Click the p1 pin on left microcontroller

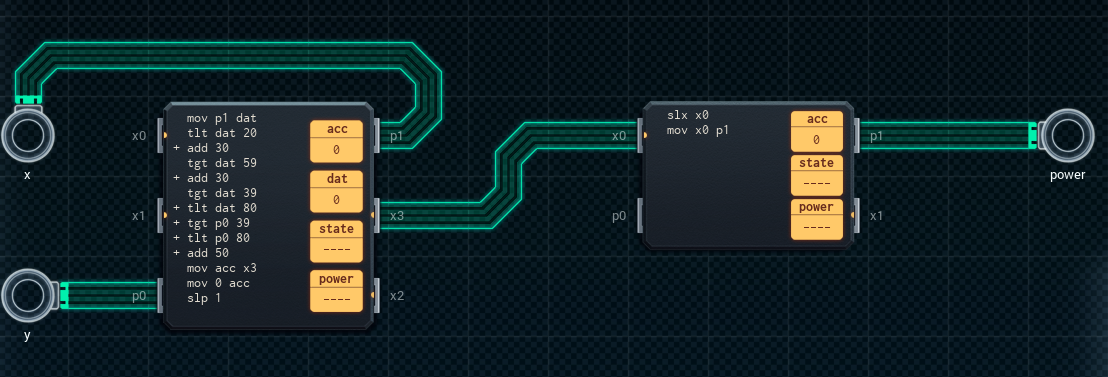point(377,135)
